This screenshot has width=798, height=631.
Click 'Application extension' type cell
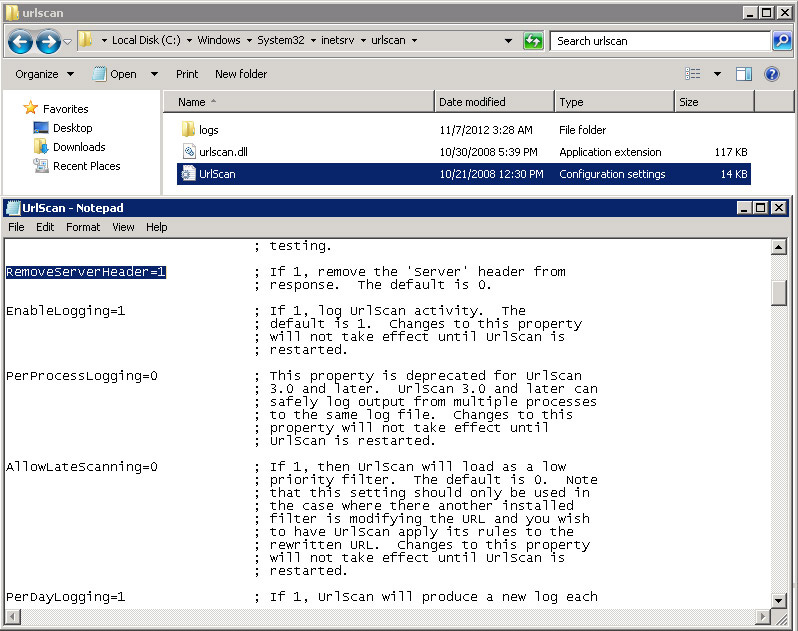610,152
